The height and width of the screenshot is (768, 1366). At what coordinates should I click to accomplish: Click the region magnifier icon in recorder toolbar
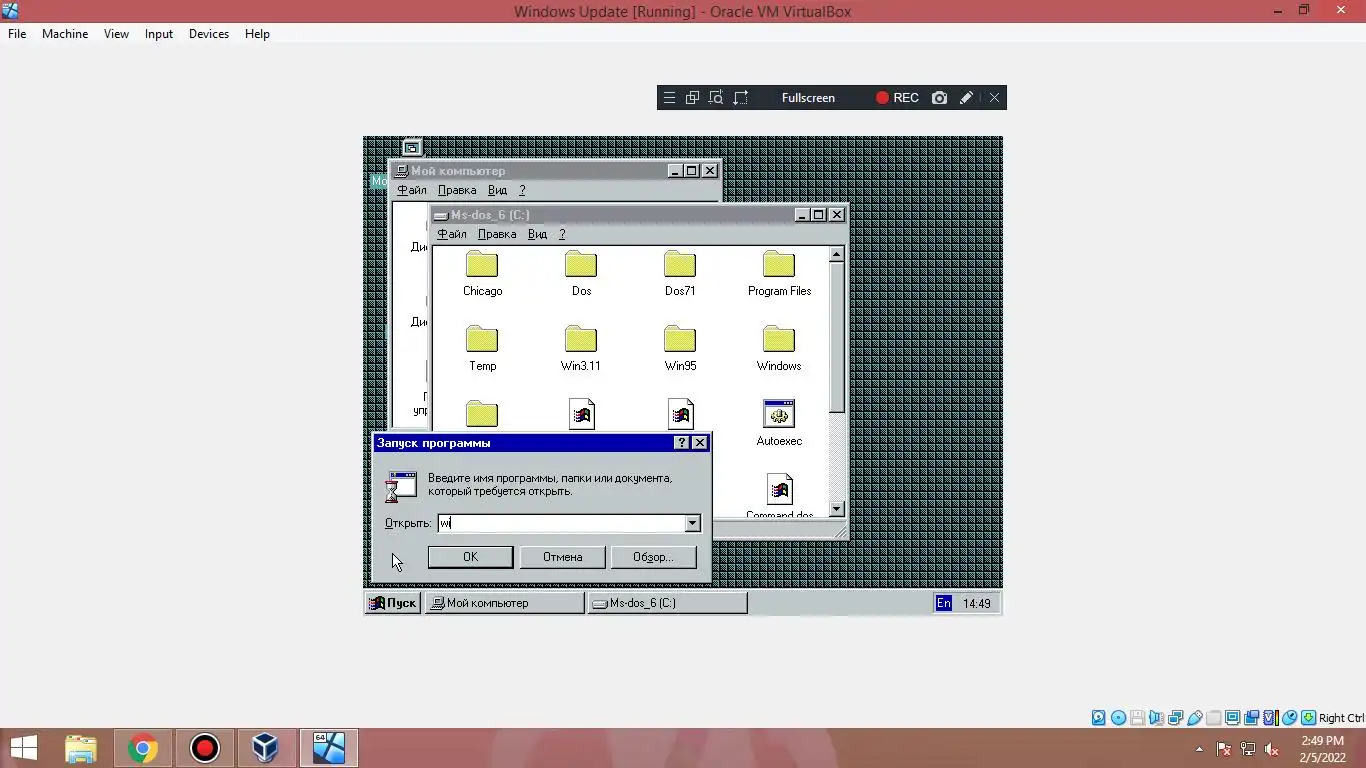click(x=716, y=98)
